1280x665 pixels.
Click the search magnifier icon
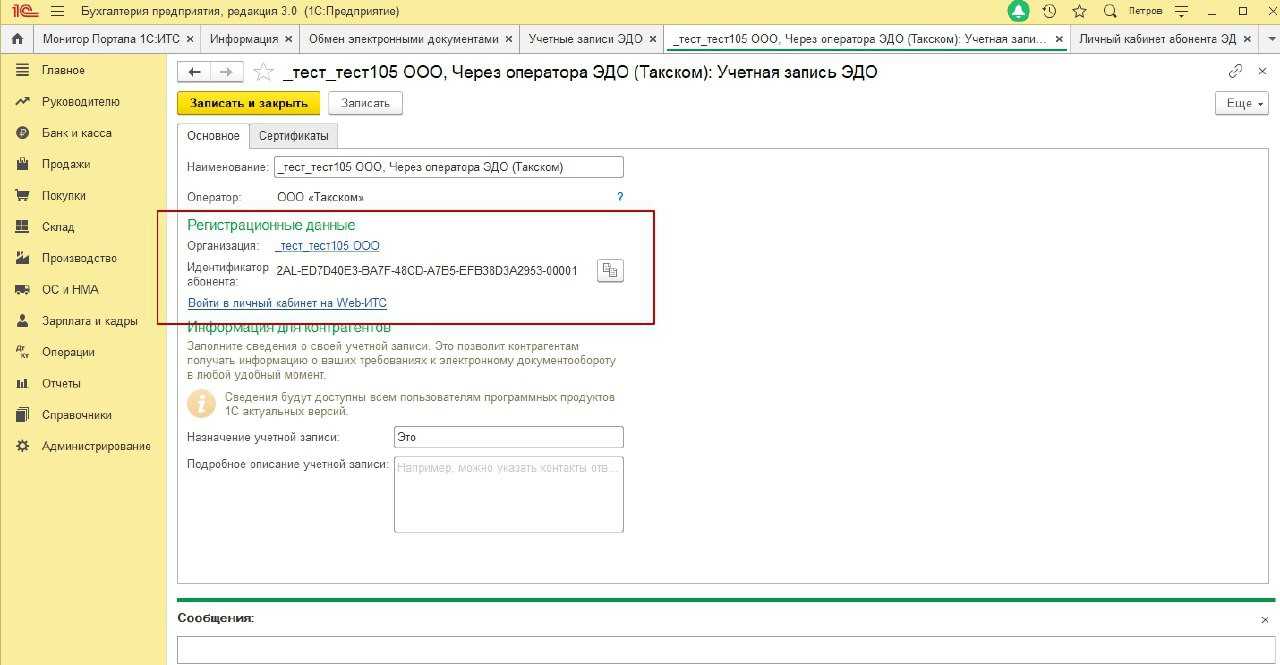point(1110,11)
